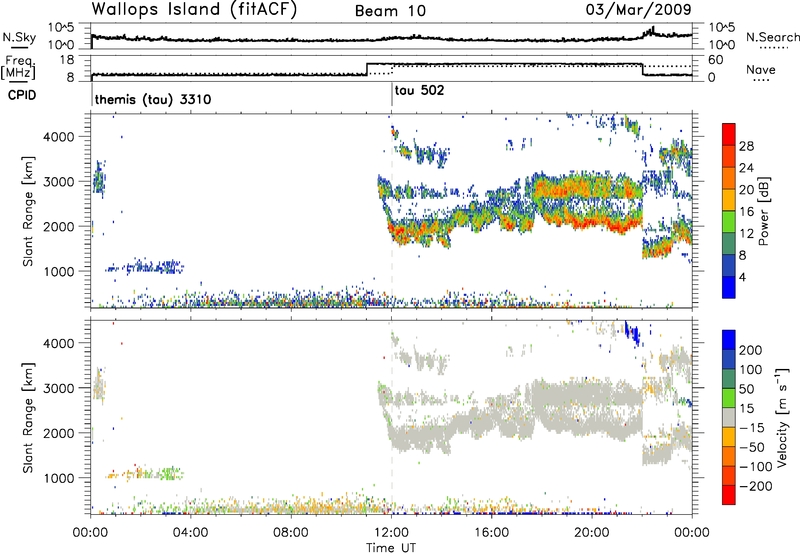This screenshot has width=800, height=554.
Task: Pick the yellow Velocity colorbar segment between -15 and -50
Action: [729, 437]
